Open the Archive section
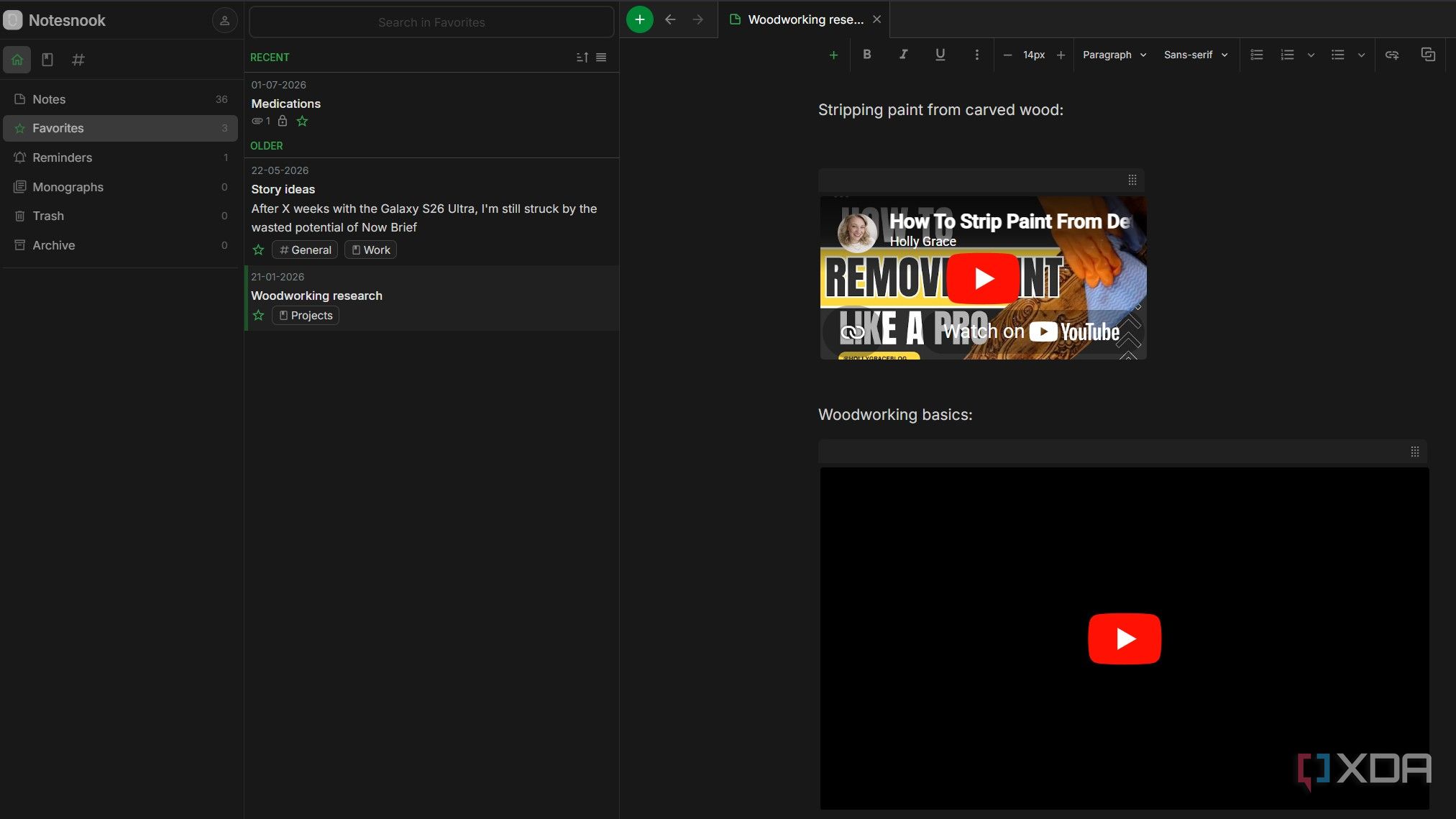Viewport: 1456px width, 819px height. click(x=120, y=245)
